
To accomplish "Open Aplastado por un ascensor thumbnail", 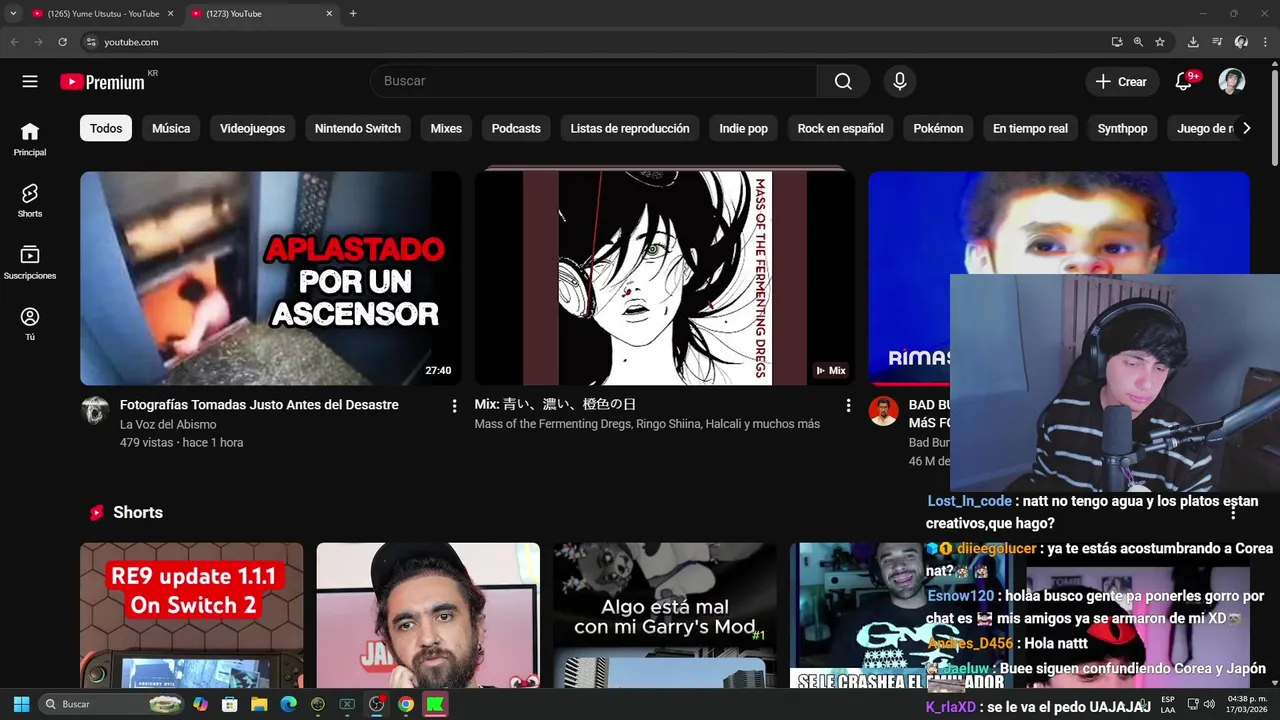I will 270,278.
